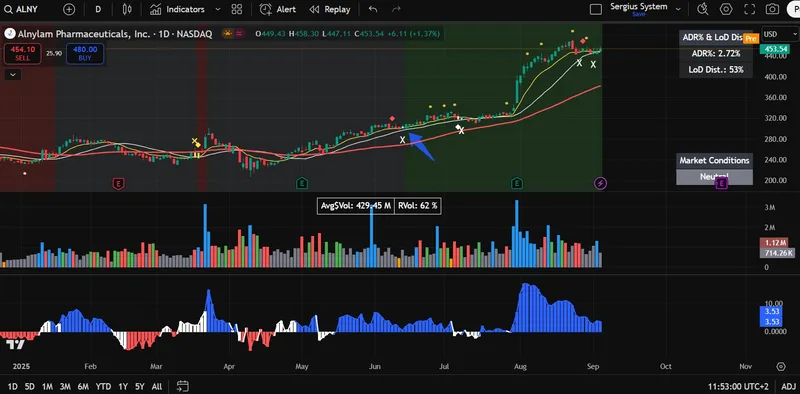Image resolution: width=800 pixels, height=394 pixels.
Task: Start Bar Replay mode
Action: (x=330, y=9)
